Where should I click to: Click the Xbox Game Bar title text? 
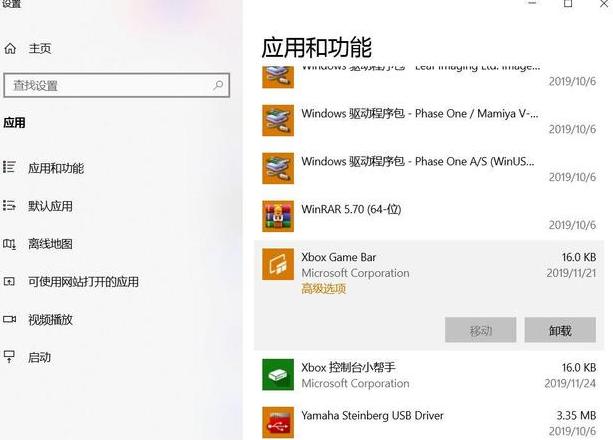(x=339, y=257)
